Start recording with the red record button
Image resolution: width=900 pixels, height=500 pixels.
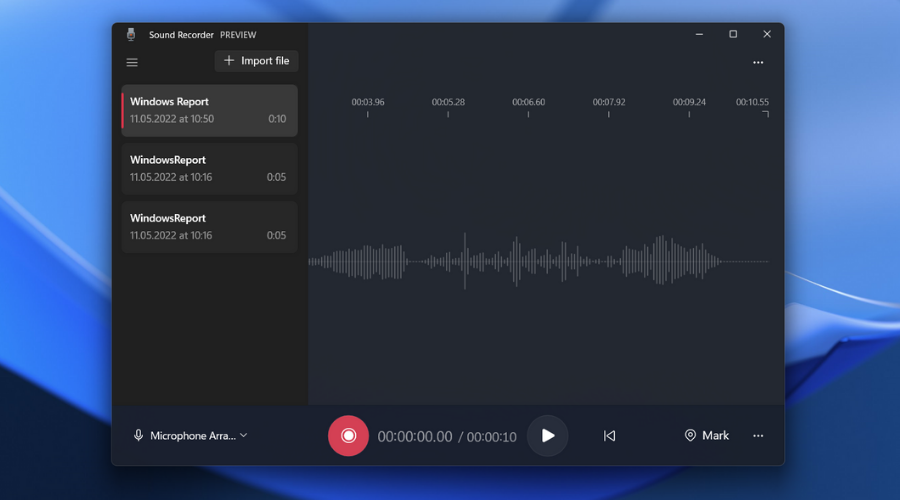click(x=348, y=436)
